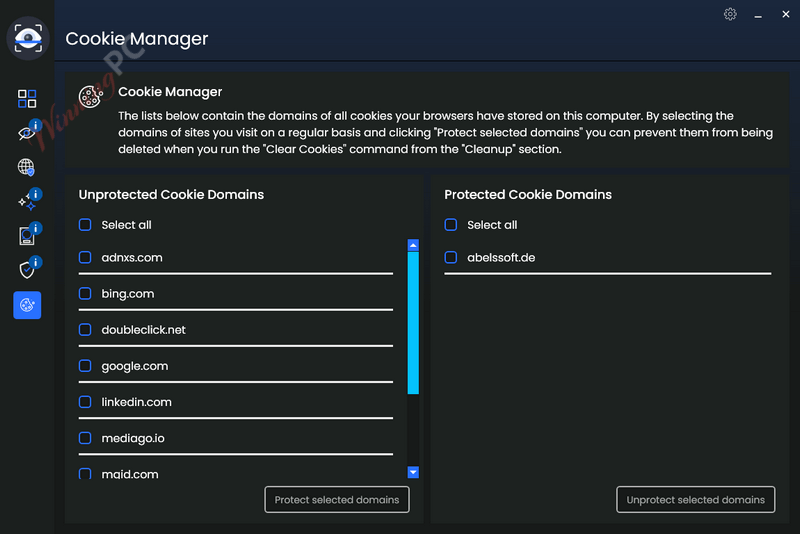800x534 pixels.
Task: Click scrollbar down arrow in unprotected list
Action: tap(413, 472)
